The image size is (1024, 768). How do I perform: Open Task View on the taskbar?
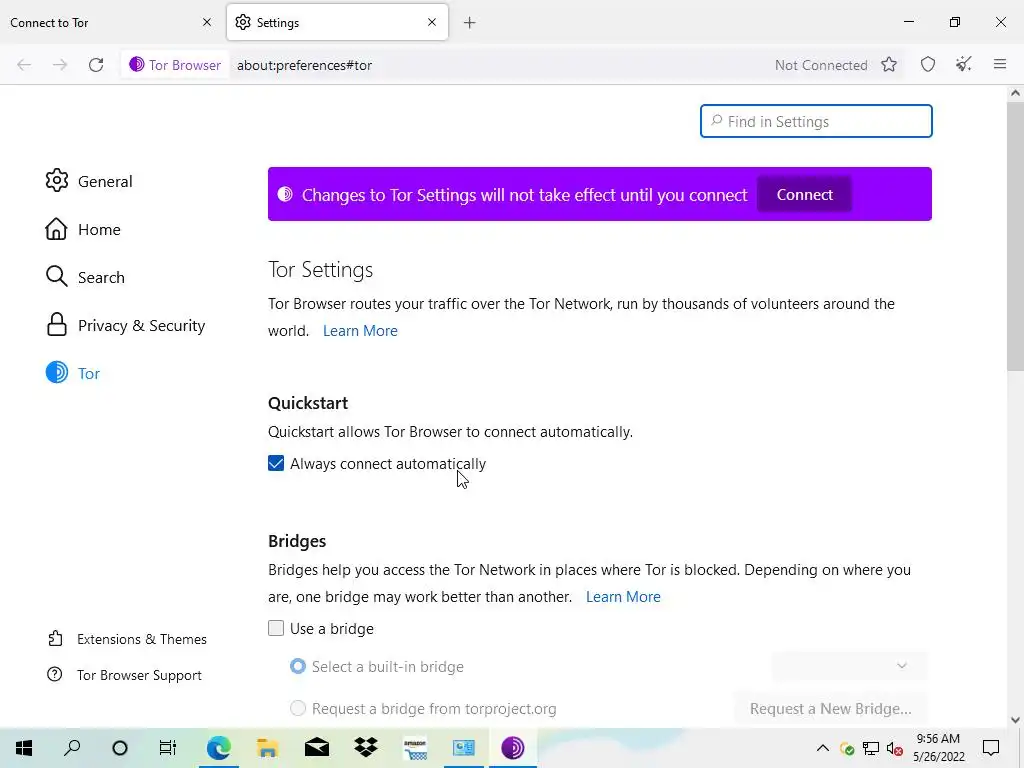click(168, 748)
